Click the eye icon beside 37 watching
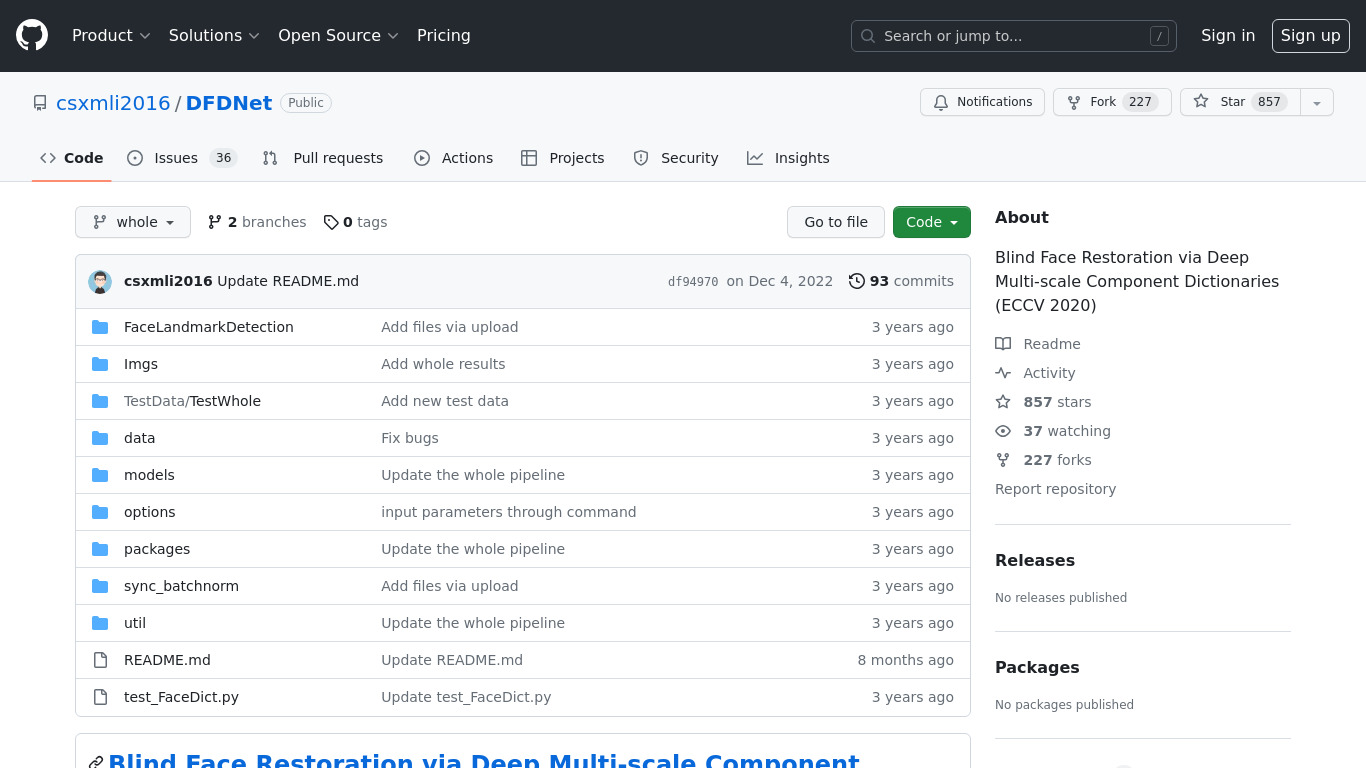This screenshot has height=768, width=1366. coord(1003,431)
